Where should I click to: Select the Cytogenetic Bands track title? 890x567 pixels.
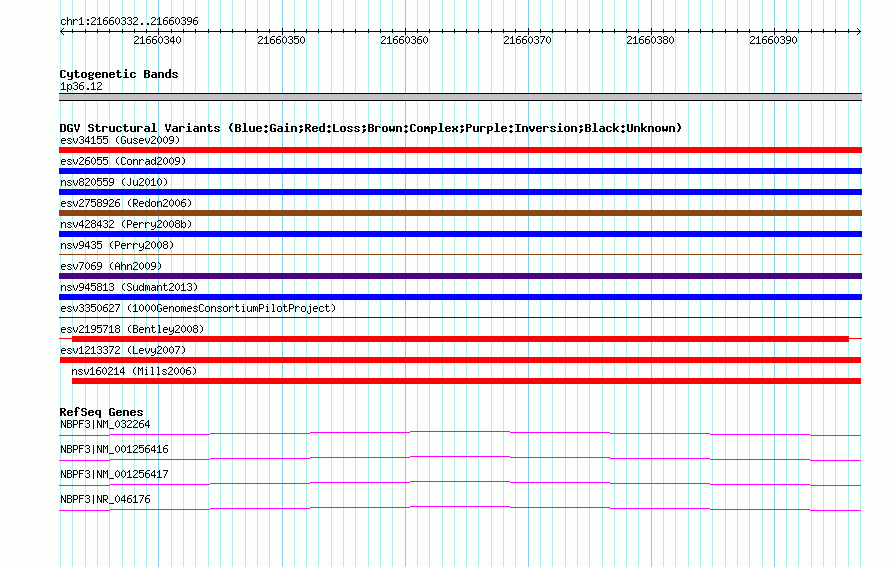119,74
